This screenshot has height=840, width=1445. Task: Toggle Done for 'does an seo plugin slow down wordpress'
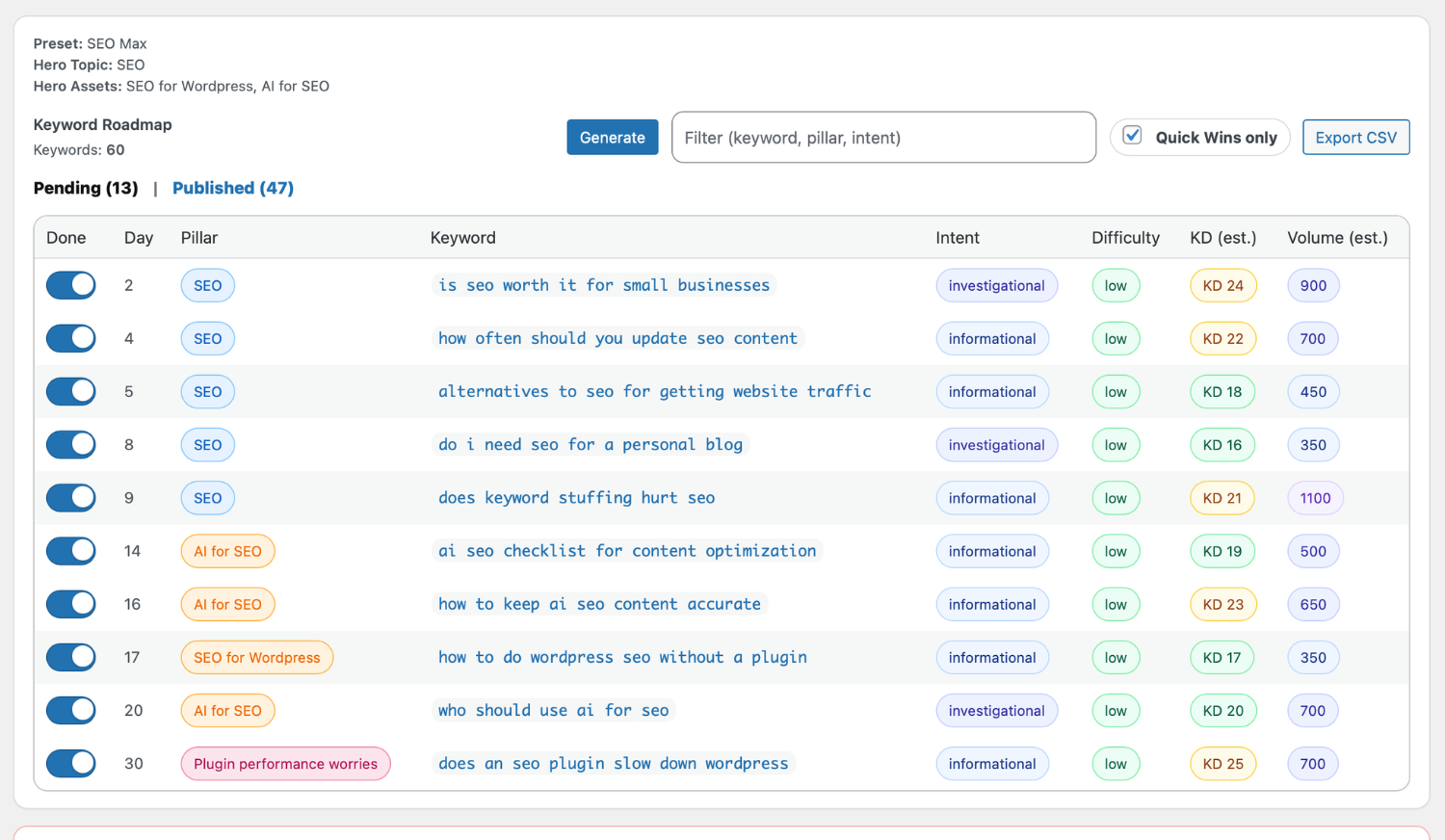pyautogui.click(x=70, y=763)
